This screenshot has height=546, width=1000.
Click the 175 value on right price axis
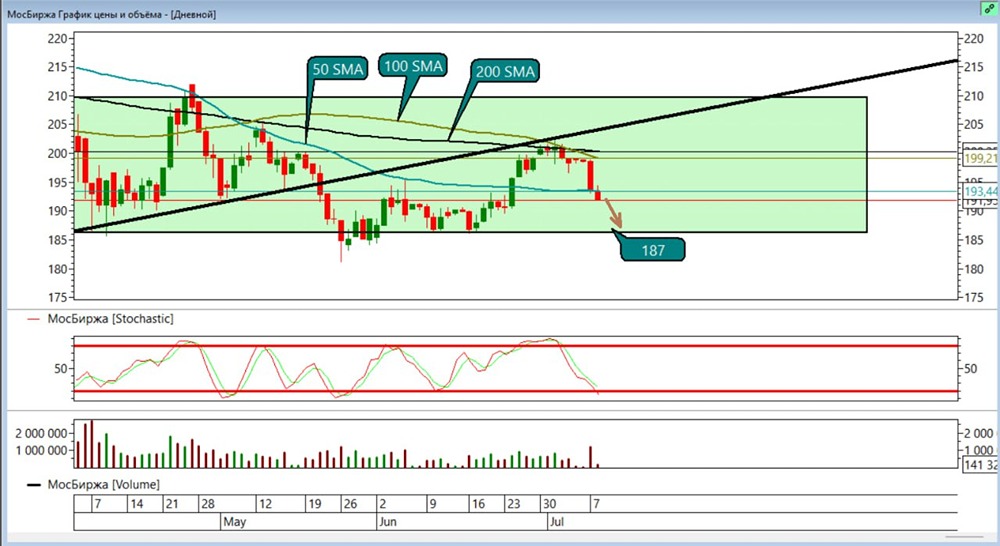pyautogui.click(x=974, y=297)
